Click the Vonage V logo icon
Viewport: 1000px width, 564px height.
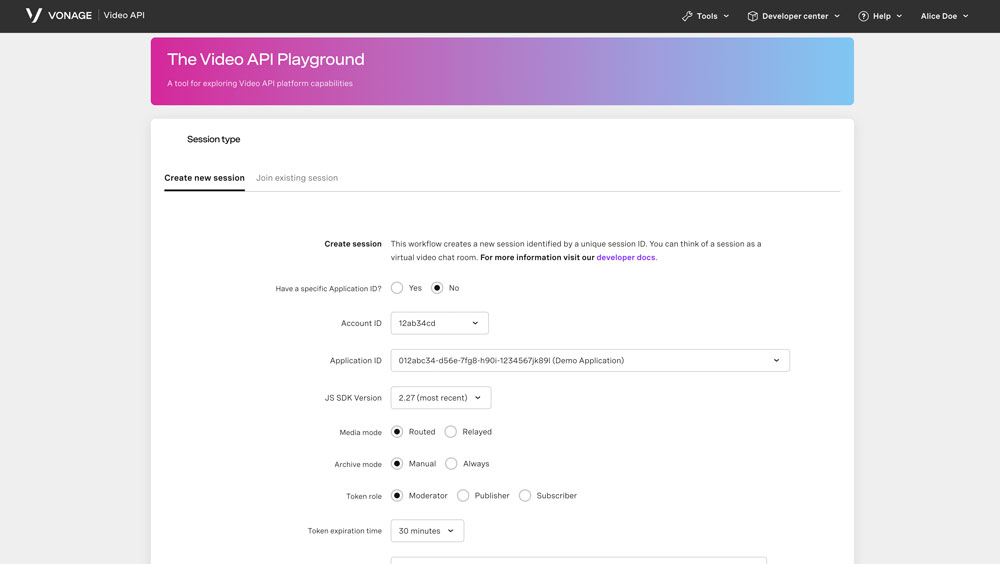pyautogui.click(x=34, y=15)
